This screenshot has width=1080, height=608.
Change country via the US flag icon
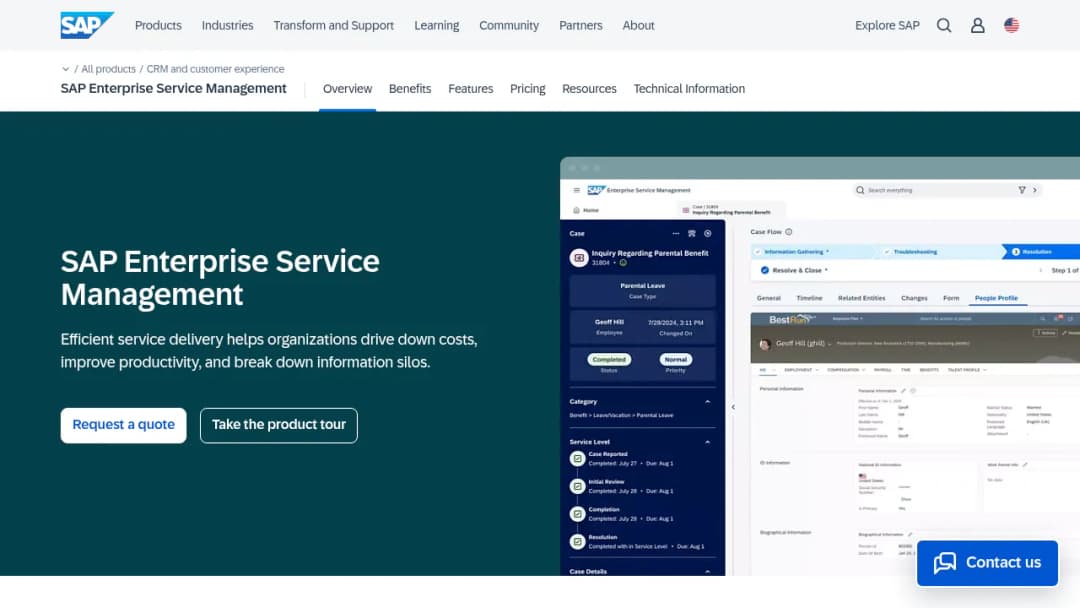(x=1011, y=25)
